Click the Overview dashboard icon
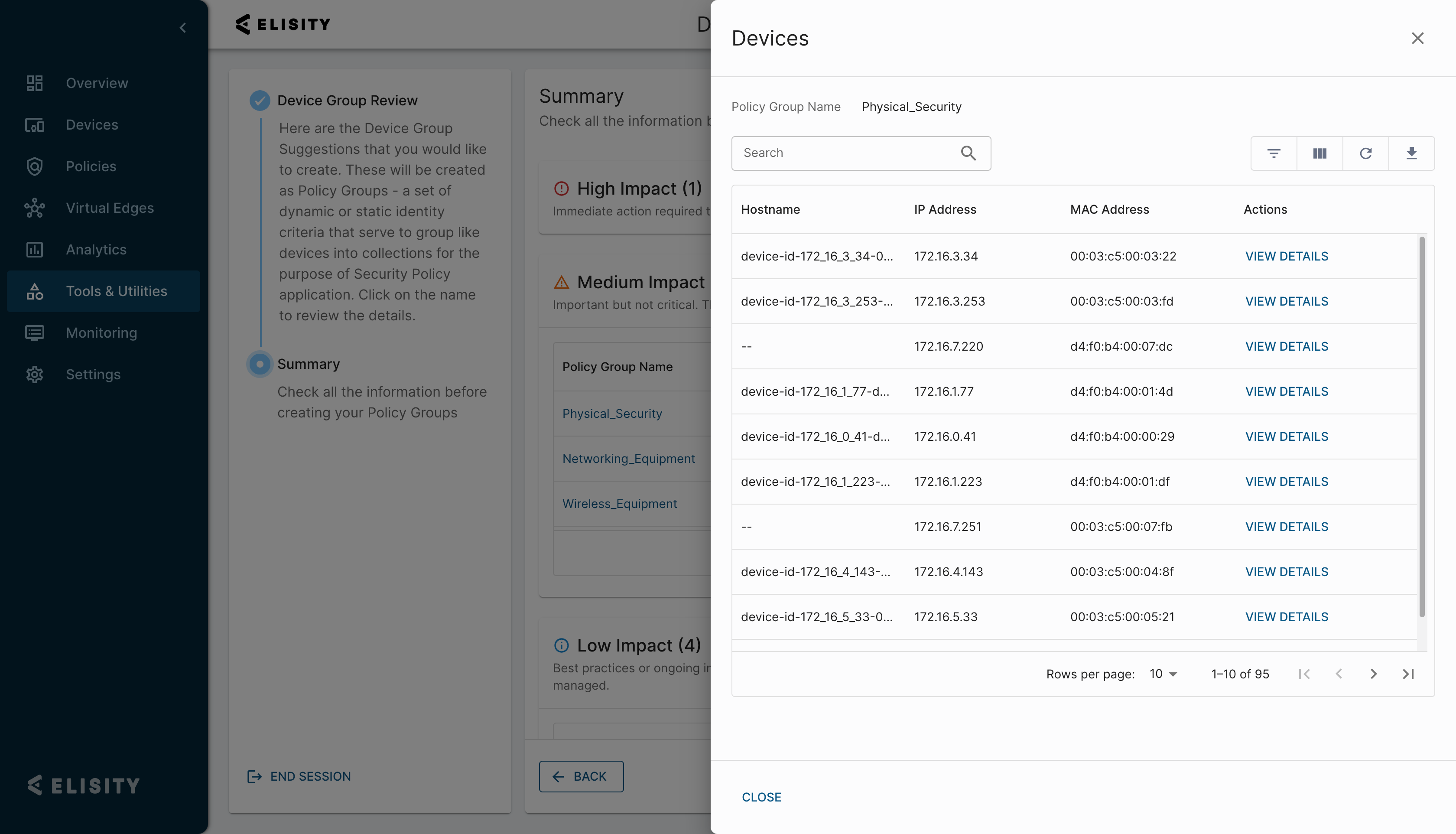 pyautogui.click(x=34, y=83)
